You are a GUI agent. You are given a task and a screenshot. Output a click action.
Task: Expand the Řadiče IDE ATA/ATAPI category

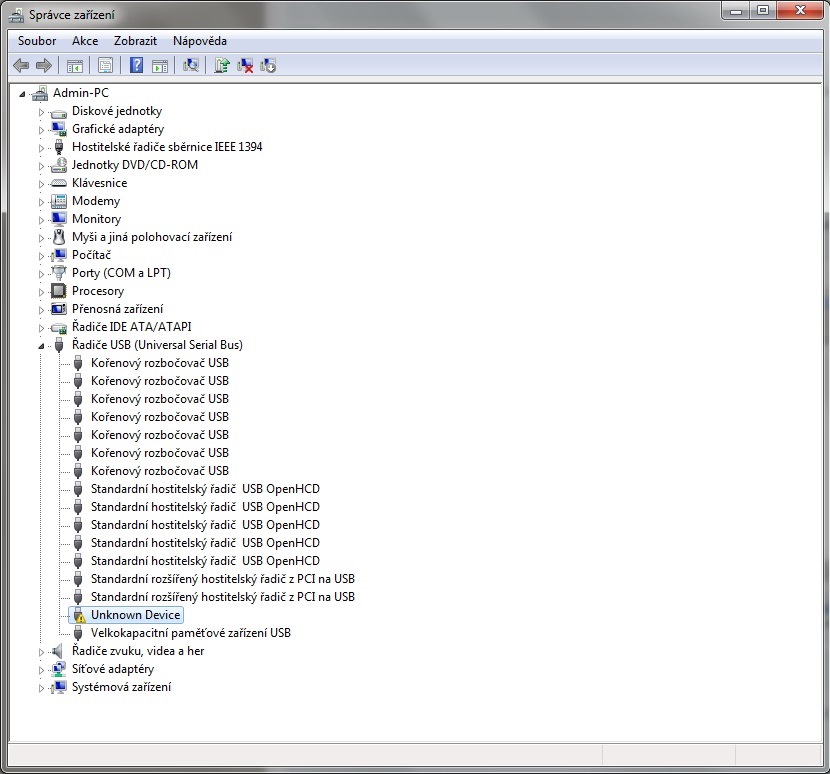41,328
